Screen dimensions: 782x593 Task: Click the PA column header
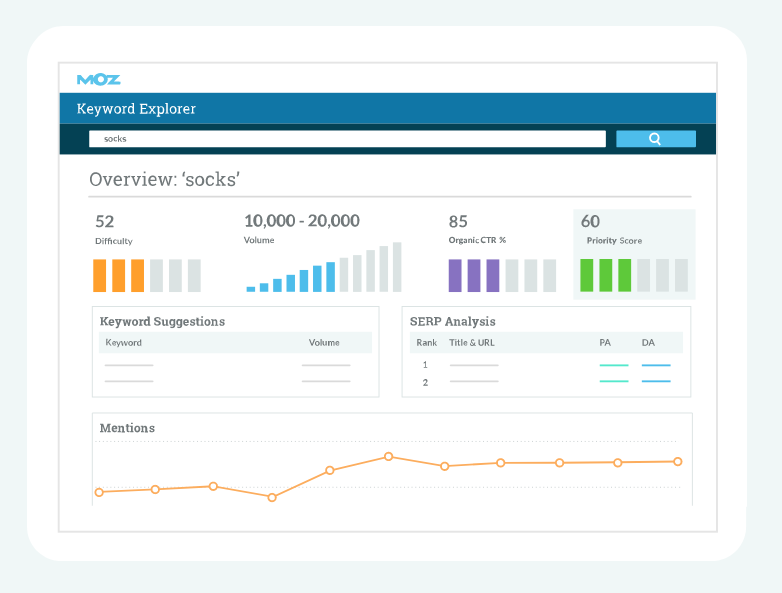click(x=605, y=343)
